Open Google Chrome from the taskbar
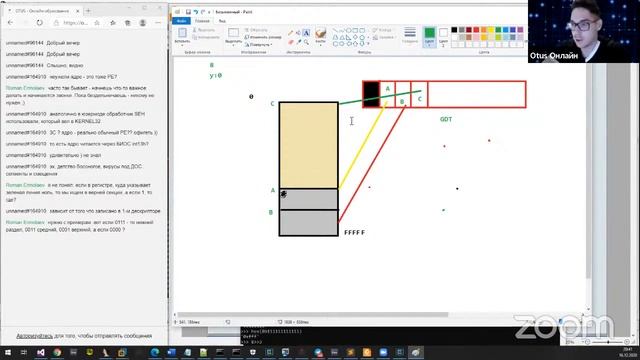This screenshot has height=360, width=640. click(57, 352)
